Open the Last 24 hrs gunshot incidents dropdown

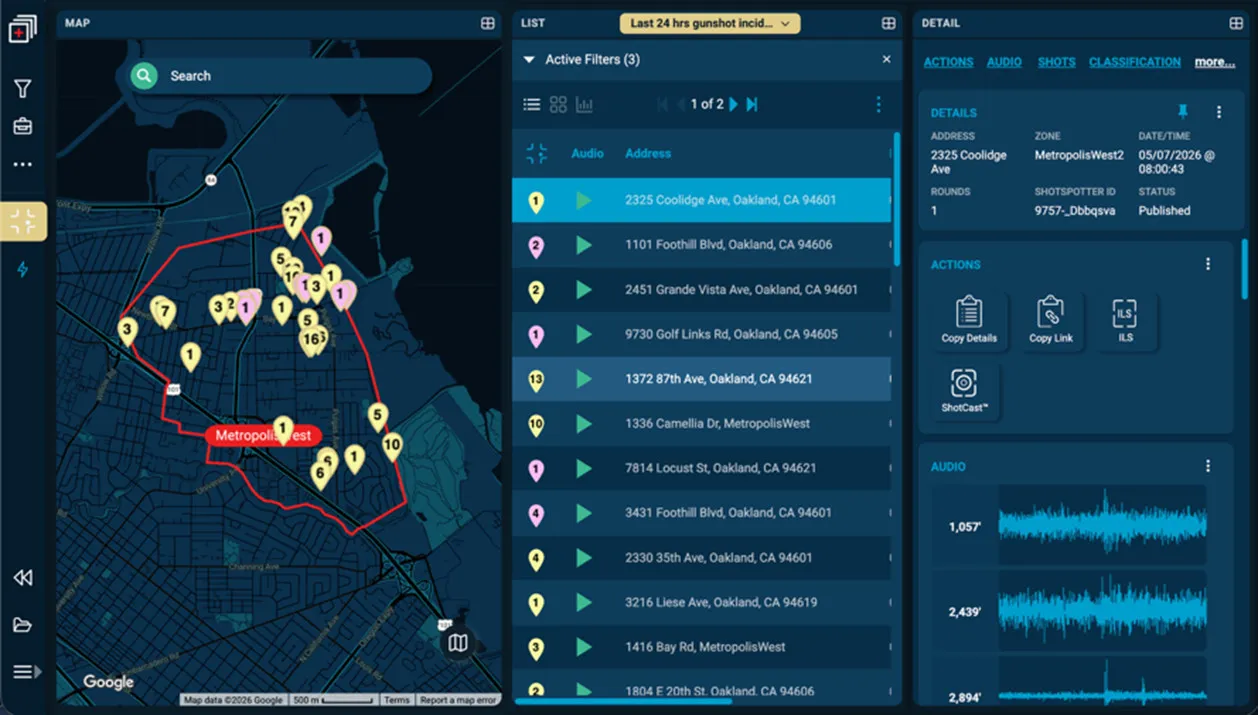click(x=710, y=23)
